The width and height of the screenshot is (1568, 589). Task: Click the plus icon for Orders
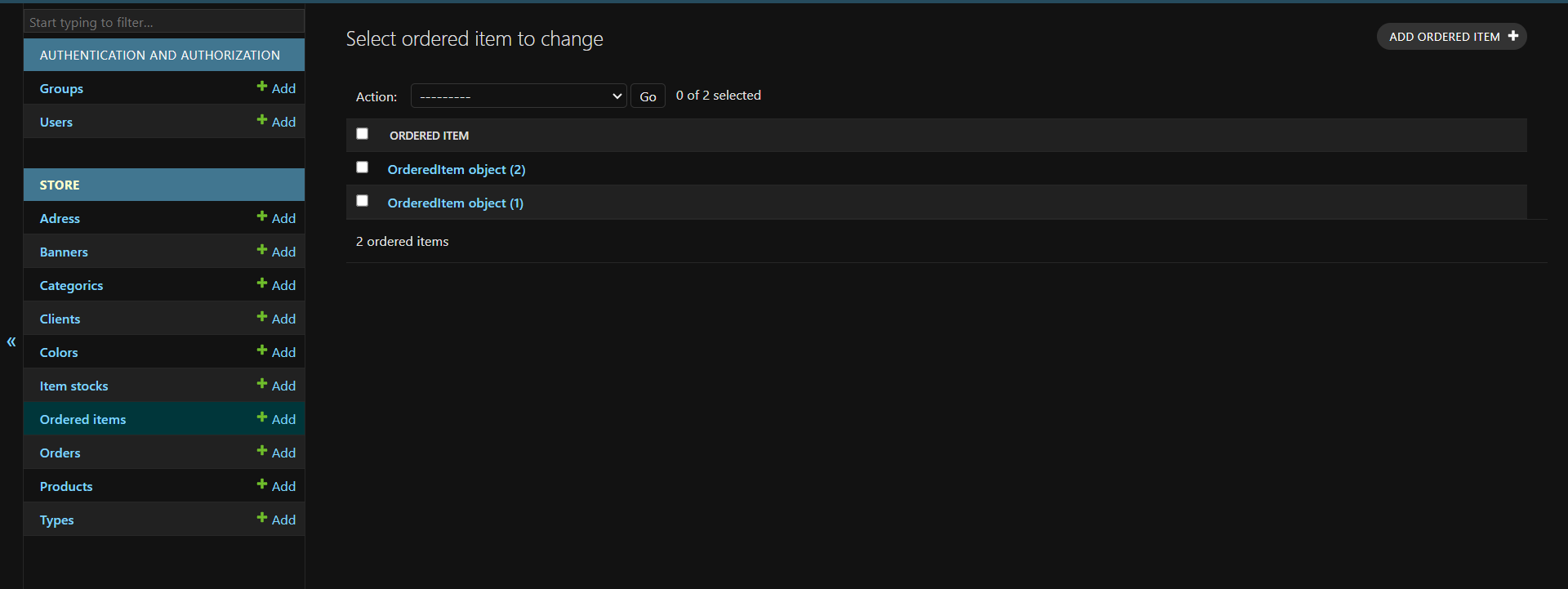[262, 451]
